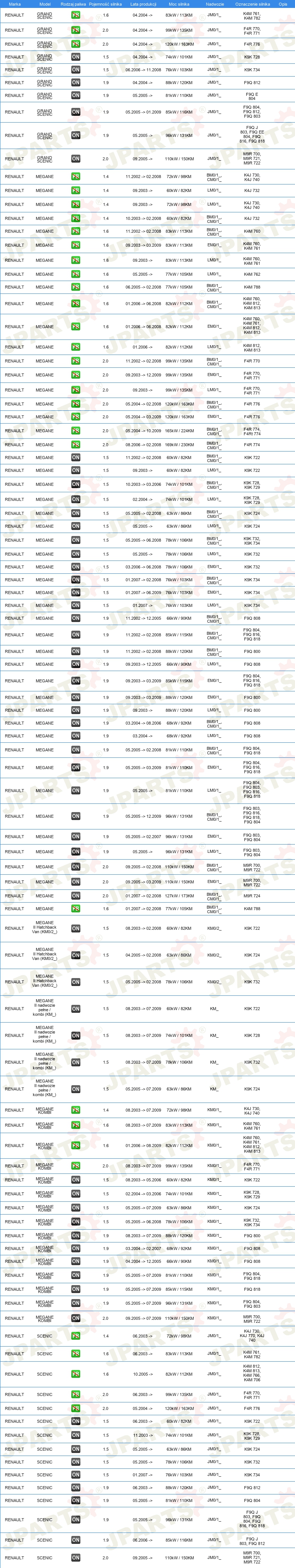Image resolution: width=295 pixels, height=1568 pixels.
Task: Click the PB fuel icon for Grand Scenic 120kW/163KM
Action: [75, 44]
